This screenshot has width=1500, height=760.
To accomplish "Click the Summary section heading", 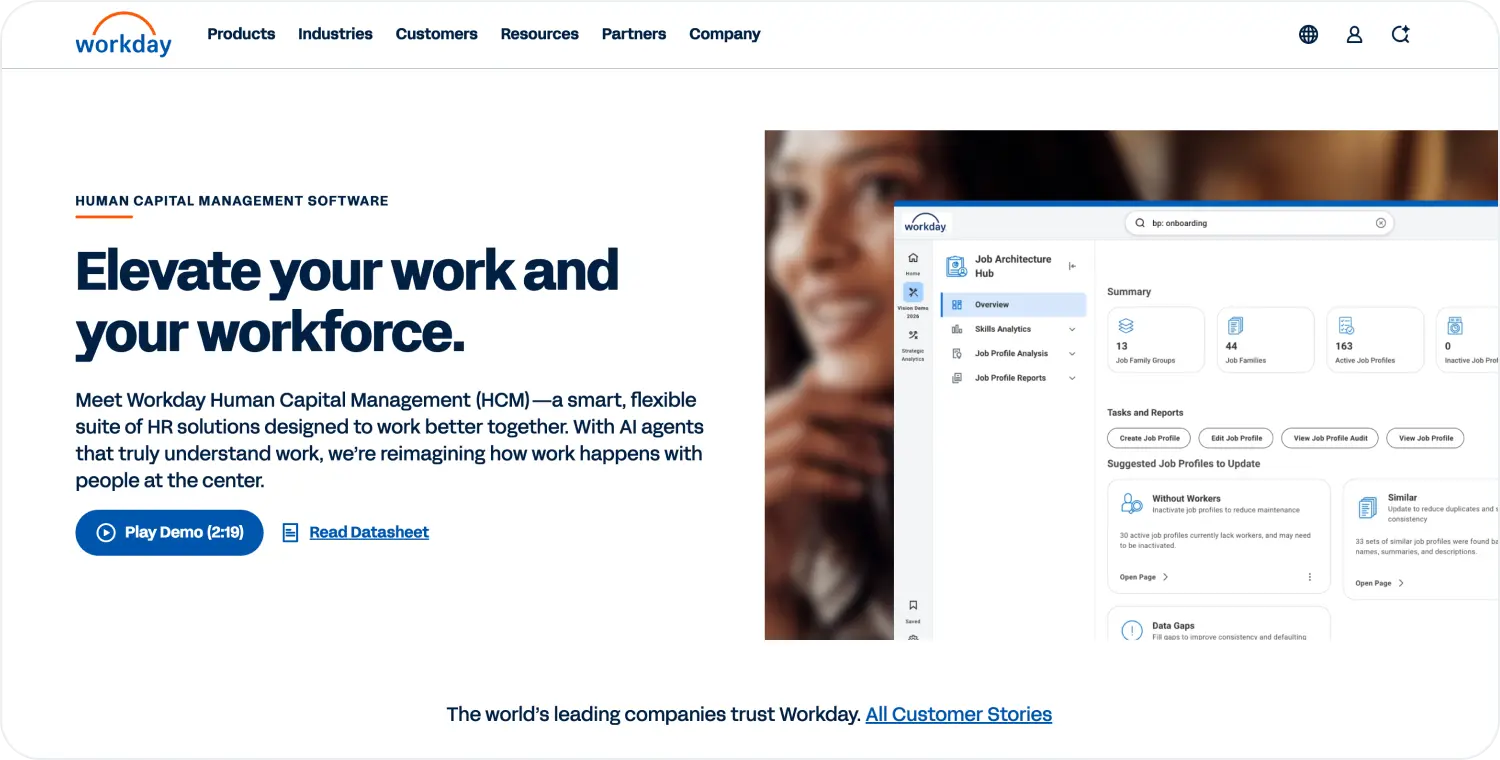I will pos(1129,292).
